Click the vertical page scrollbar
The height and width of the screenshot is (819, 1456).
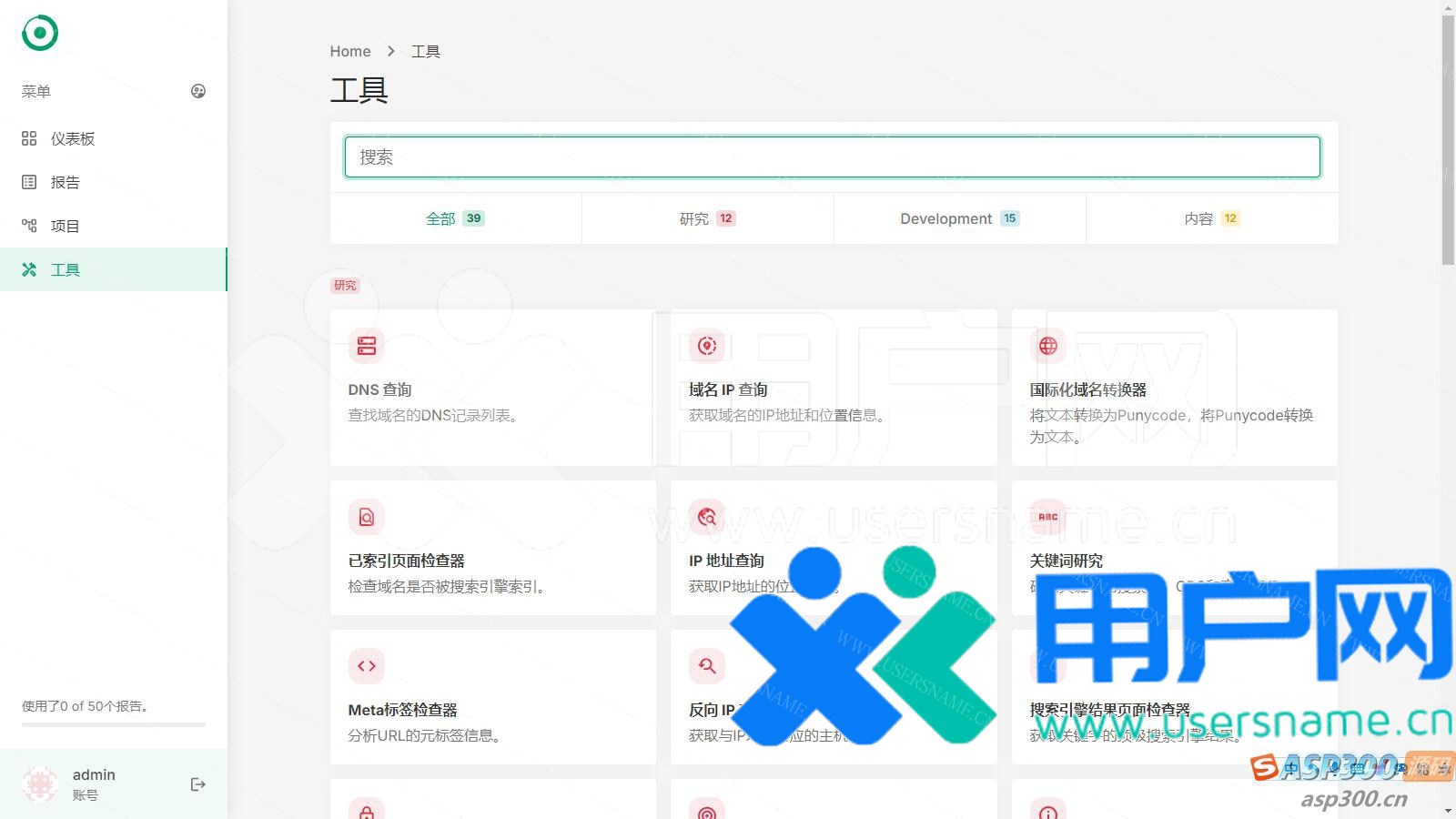[1448, 140]
